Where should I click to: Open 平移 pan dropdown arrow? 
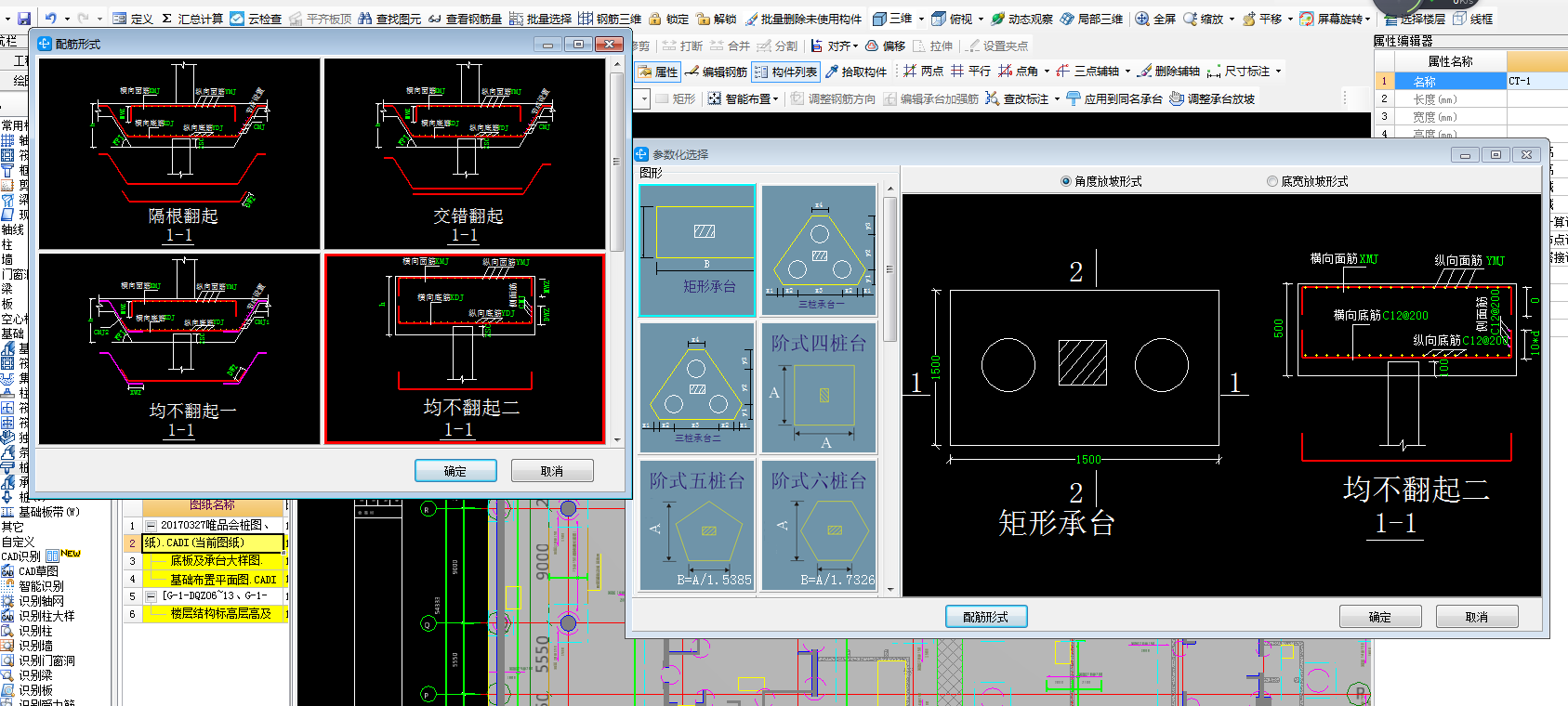tap(1290, 18)
